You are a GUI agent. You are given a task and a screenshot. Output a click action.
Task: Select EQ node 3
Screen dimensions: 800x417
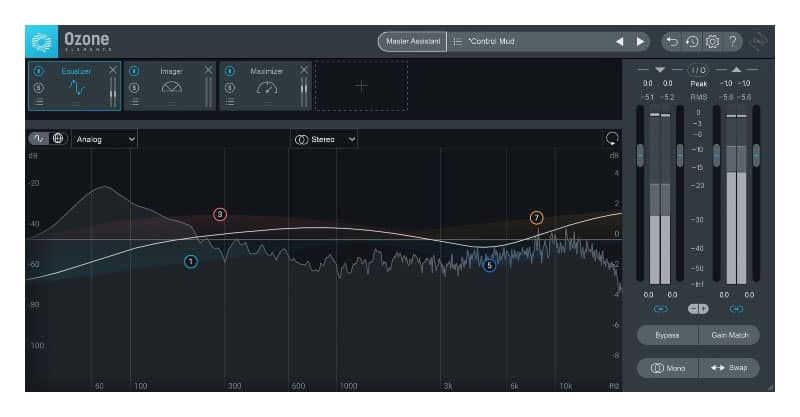coord(220,214)
